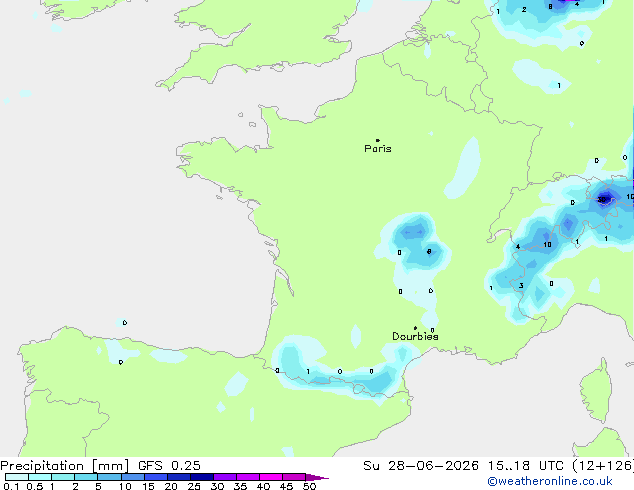Click the 0.5–1 mm legend color box

[x=40, y=477]
